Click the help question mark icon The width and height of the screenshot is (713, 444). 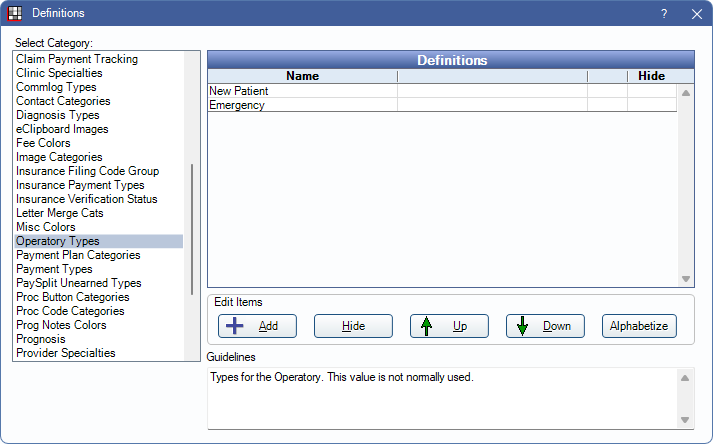664,13
